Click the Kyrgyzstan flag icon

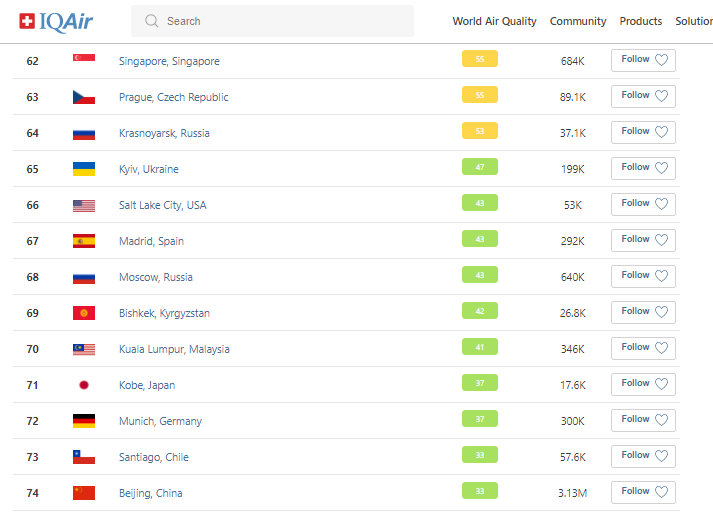click(x=84, y=313)
